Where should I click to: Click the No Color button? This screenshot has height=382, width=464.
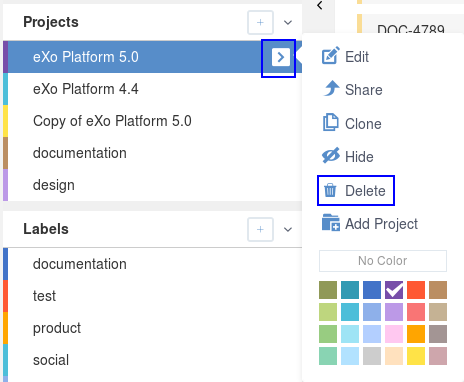point(383,261)
